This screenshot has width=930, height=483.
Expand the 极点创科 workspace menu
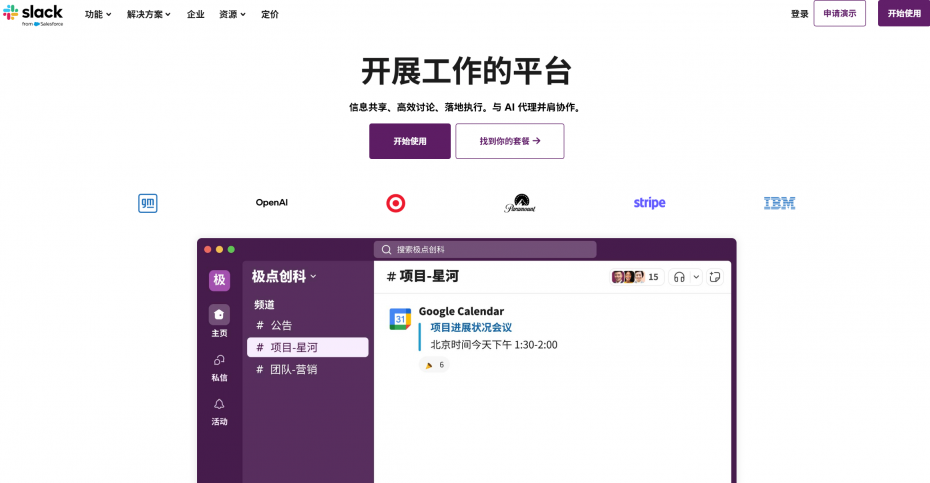tap(284, 277)
